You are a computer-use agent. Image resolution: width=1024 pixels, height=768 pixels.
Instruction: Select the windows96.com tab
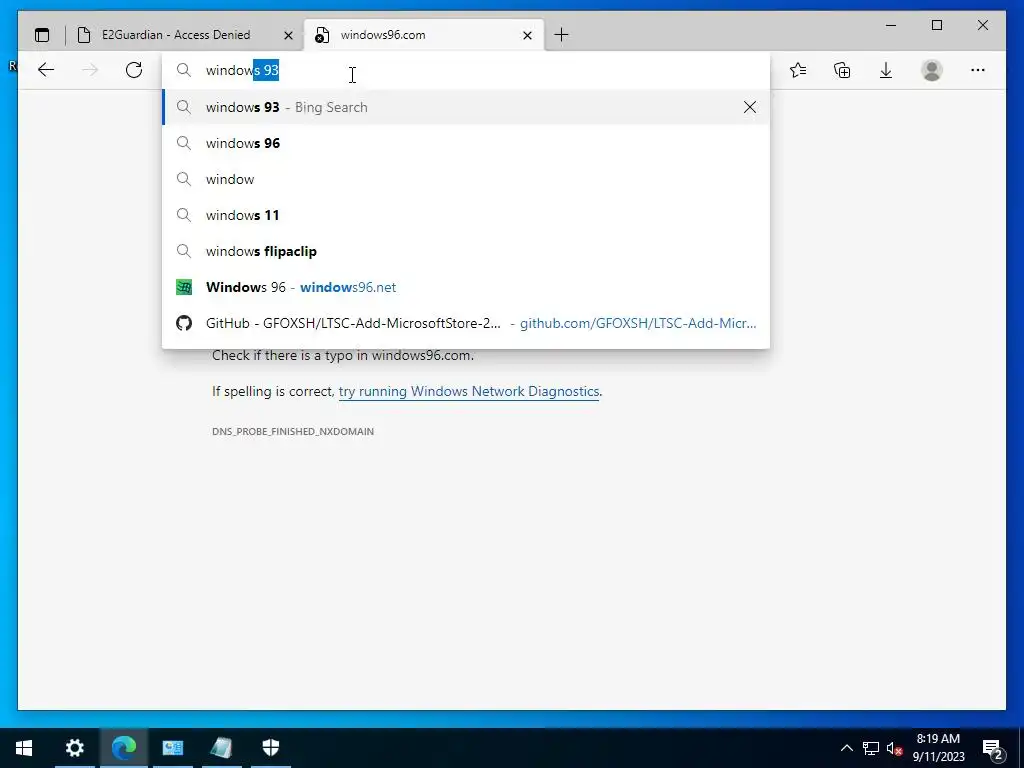point(424,35)
